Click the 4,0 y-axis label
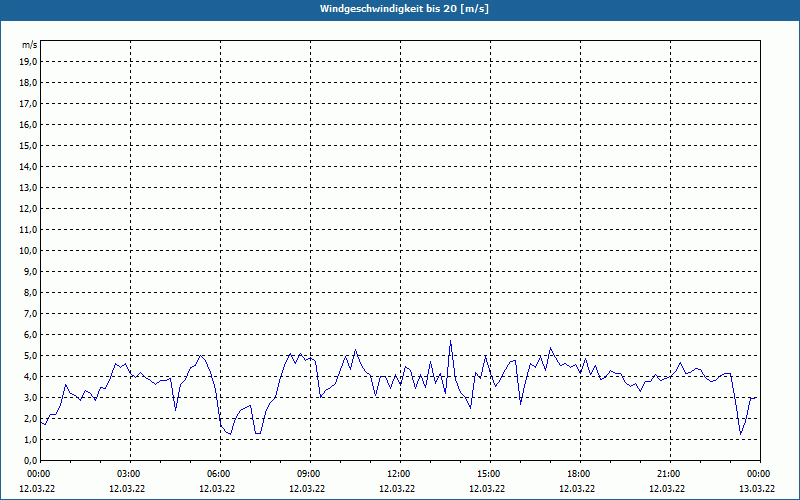800x500 pixels. click(31, 377)
